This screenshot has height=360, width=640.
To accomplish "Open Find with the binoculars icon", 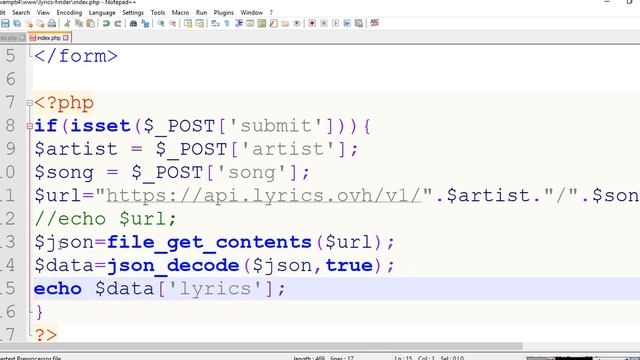I will (133, 23).
